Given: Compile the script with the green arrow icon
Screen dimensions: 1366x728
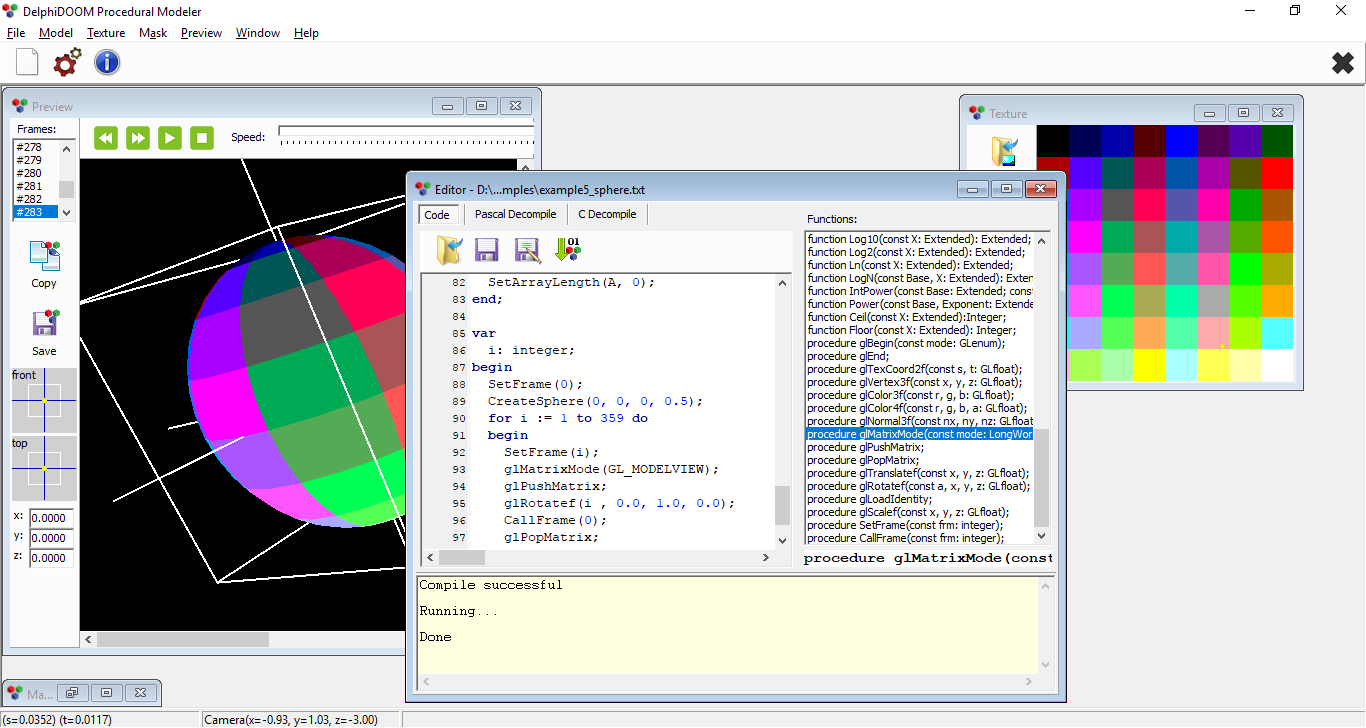Looking at the screenshot, I should (567, 250).
